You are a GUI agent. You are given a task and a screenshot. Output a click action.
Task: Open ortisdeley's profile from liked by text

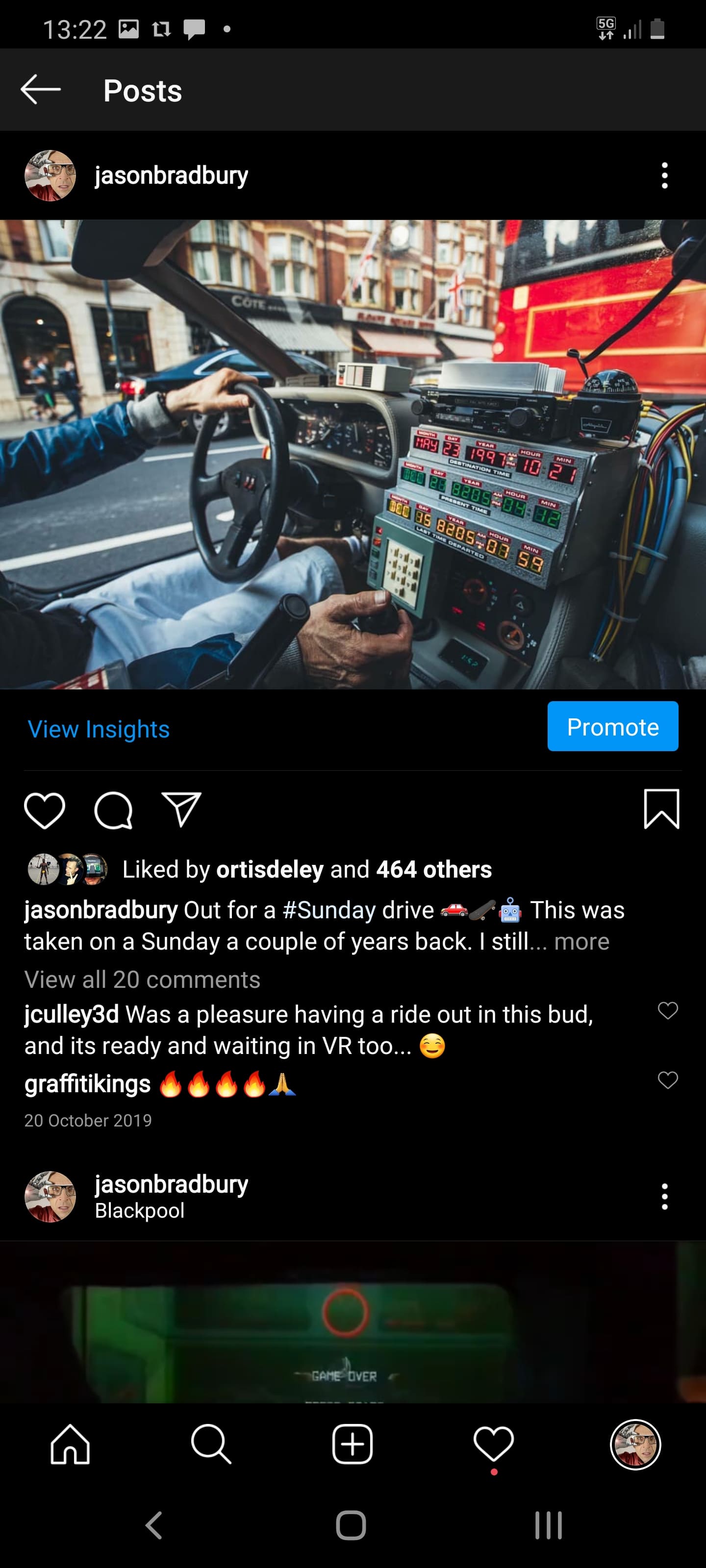tap(270, 869)
